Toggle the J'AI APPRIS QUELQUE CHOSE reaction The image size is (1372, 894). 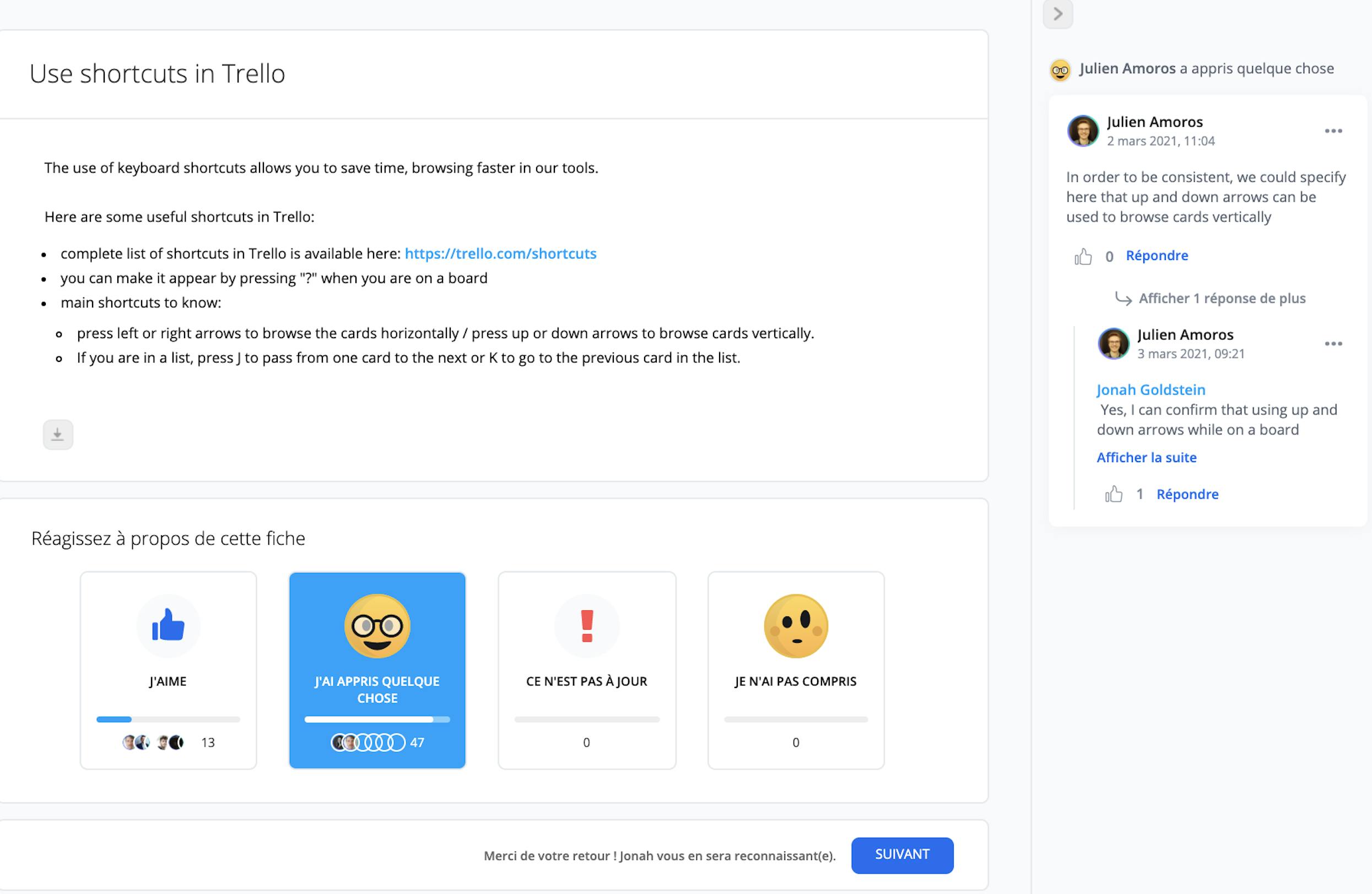pos(377,670)
